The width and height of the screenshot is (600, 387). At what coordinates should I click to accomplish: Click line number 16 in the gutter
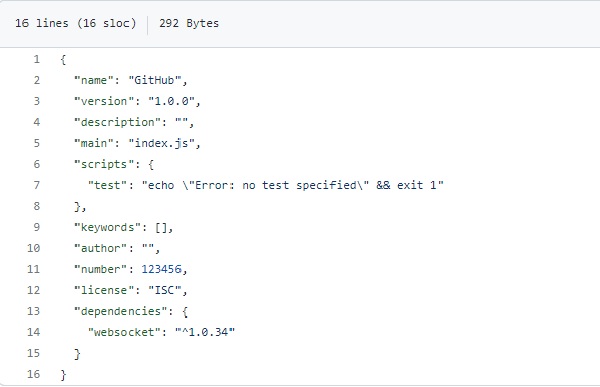33,374
